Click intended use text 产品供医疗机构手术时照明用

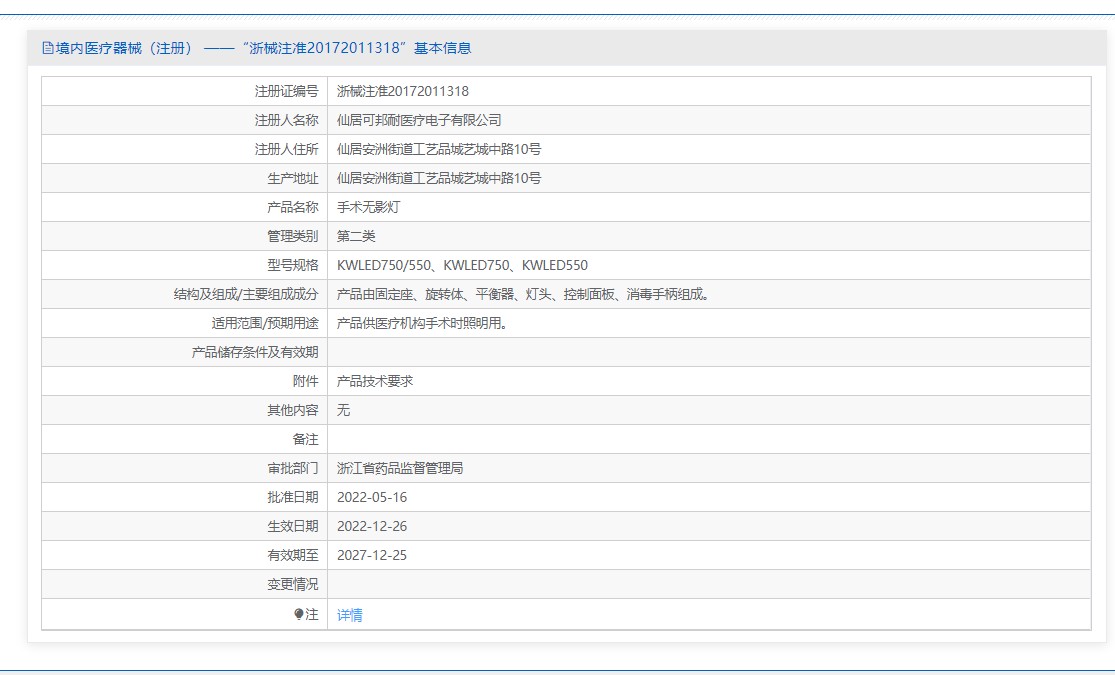[422, 323]
